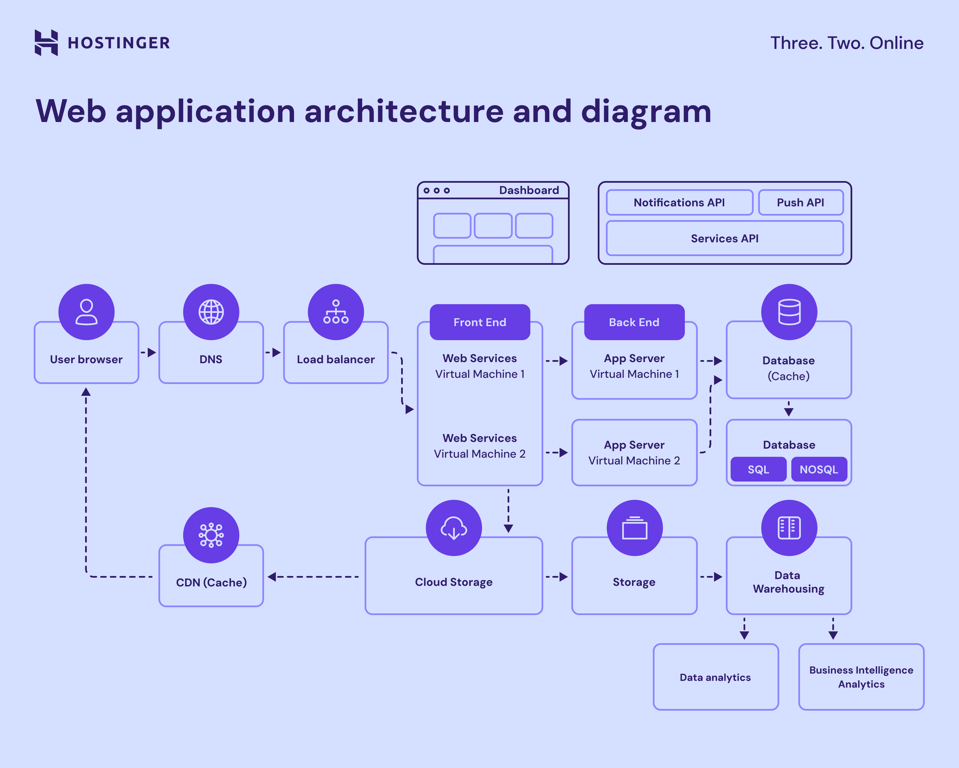Click the Data Warehousing server icon
Screen dimensions: 959x768
(788, 526)
